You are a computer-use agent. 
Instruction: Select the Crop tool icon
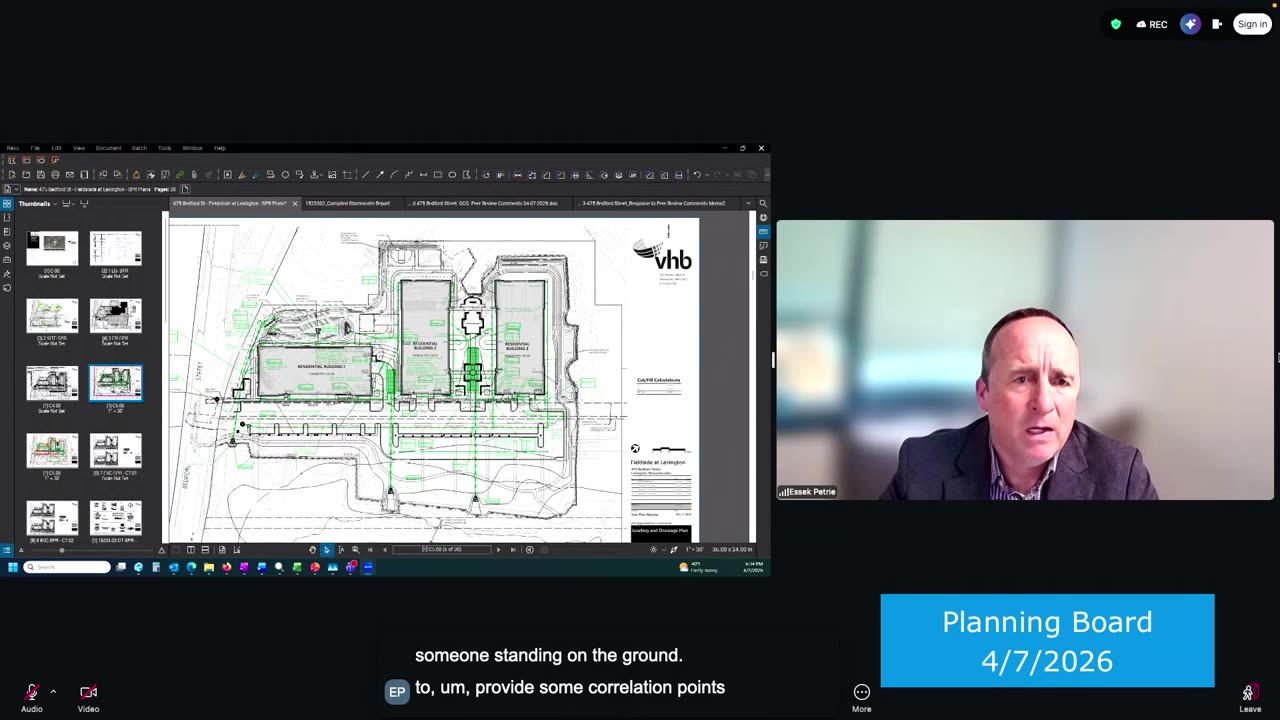347,175
